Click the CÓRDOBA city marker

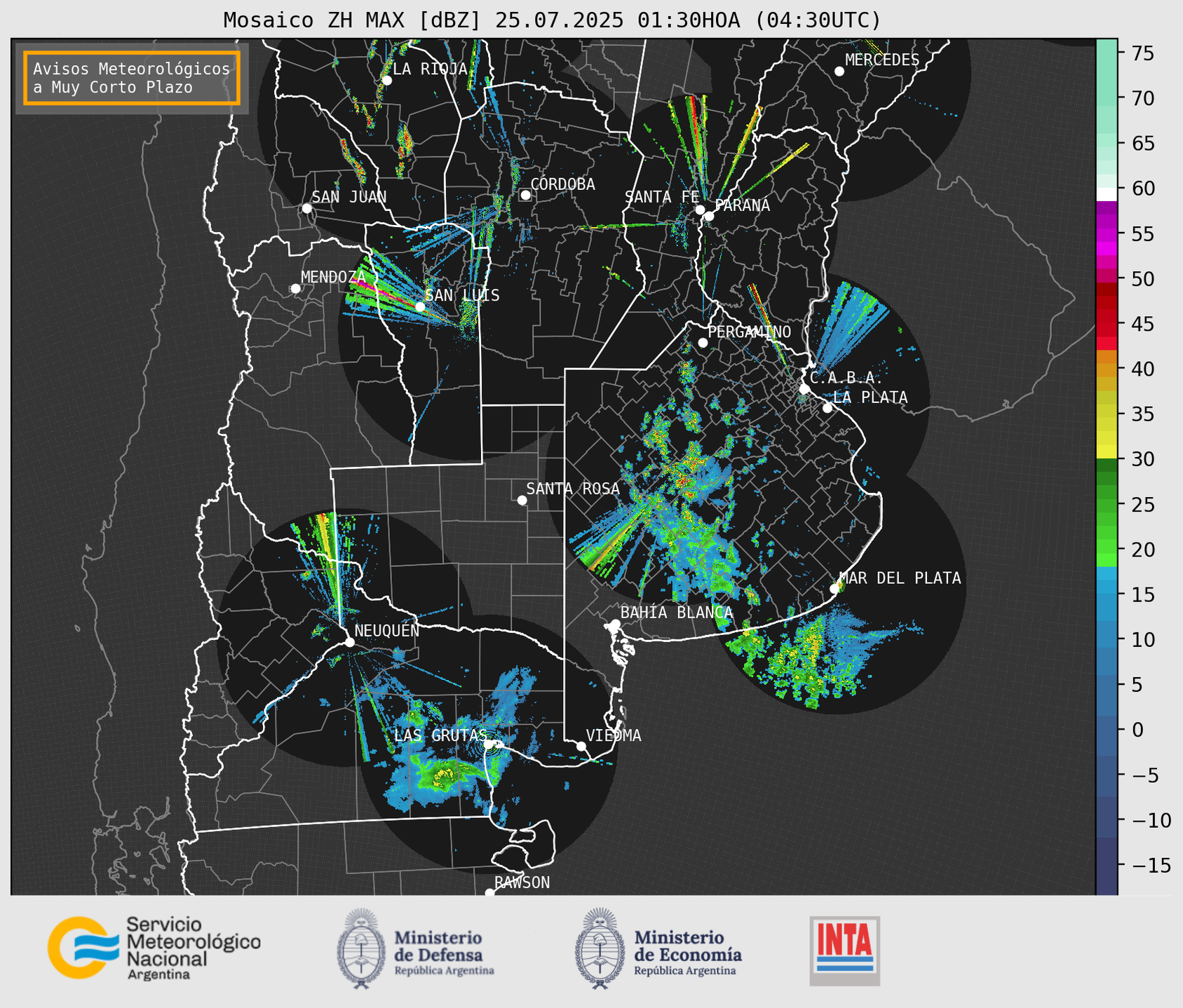(525, 195)
